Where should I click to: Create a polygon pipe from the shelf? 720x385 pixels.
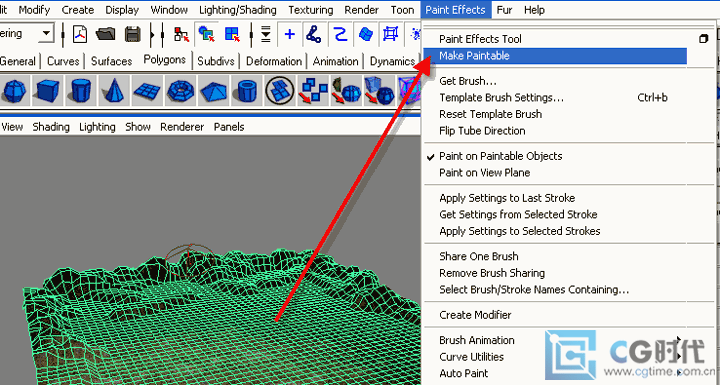(x=246, y=91)
